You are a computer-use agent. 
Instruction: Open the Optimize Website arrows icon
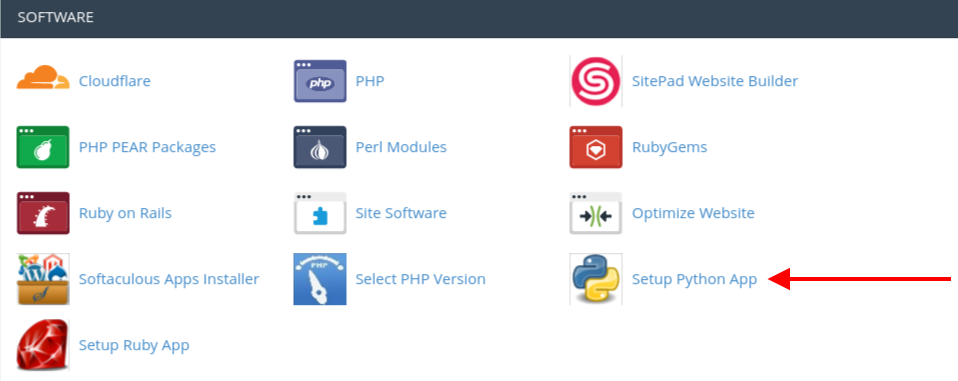click(x=596, y=213)
